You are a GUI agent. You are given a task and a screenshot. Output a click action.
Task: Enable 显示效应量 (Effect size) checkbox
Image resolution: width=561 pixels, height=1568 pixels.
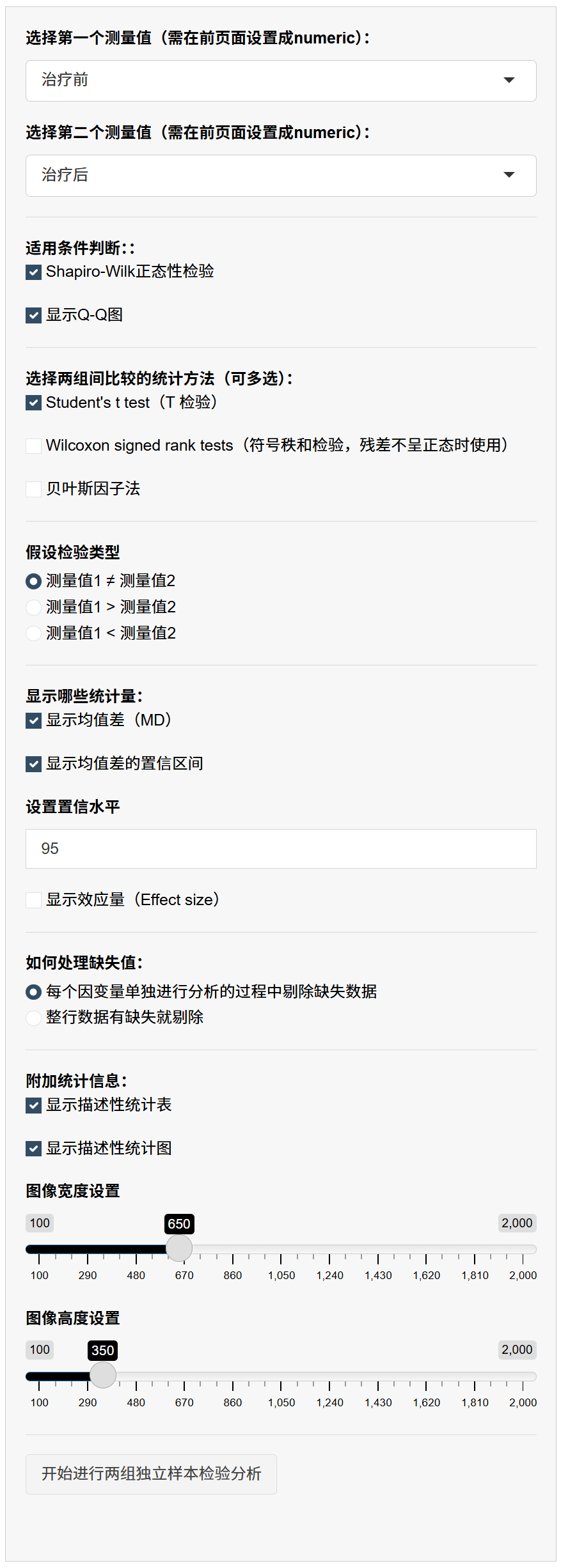point(34,901)
